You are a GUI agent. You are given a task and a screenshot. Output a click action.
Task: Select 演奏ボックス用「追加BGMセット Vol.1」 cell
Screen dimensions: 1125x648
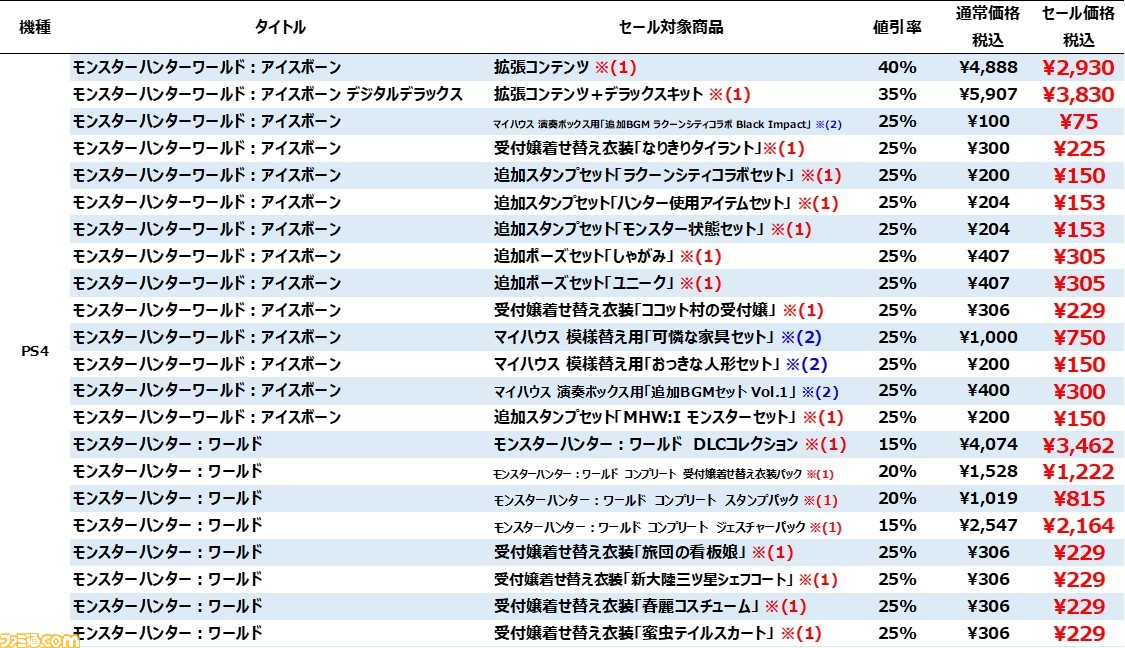click(x=666, y=392)
